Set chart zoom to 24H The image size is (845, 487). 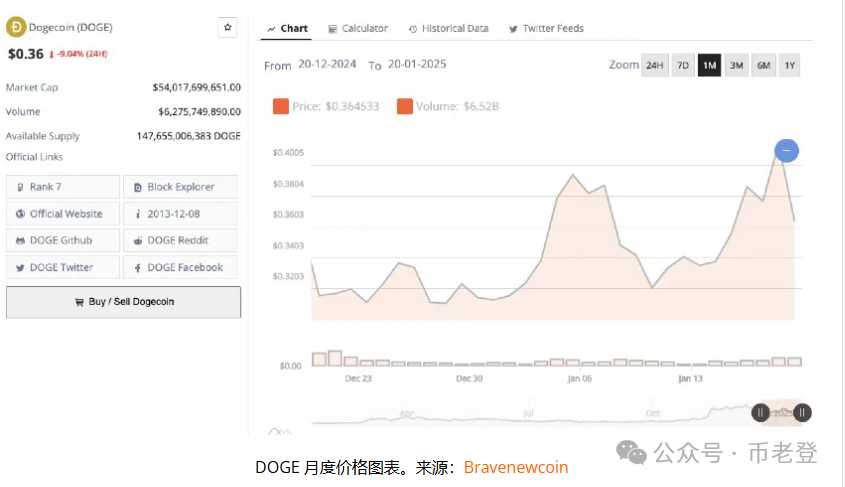655,65
